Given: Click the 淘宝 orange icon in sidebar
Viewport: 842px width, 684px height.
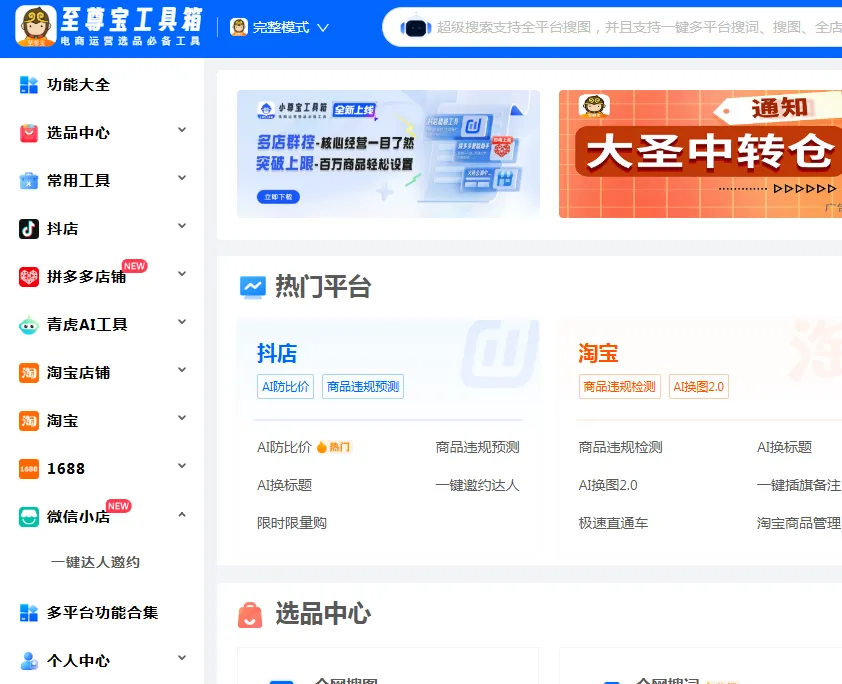Looking at the screenshot, I should pyautogui.click(x=28, y=421).
